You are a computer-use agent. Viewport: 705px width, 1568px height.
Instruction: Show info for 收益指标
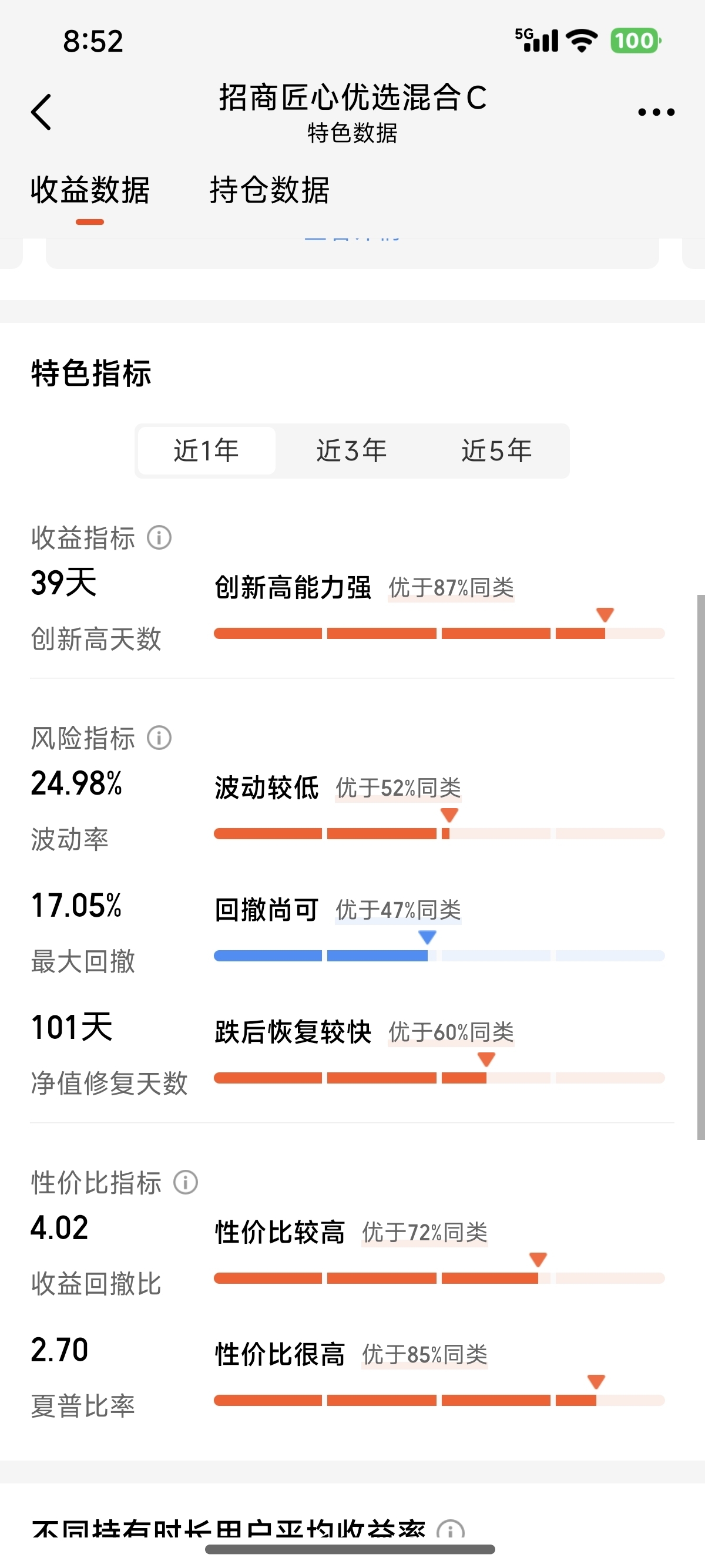point(160,537)
